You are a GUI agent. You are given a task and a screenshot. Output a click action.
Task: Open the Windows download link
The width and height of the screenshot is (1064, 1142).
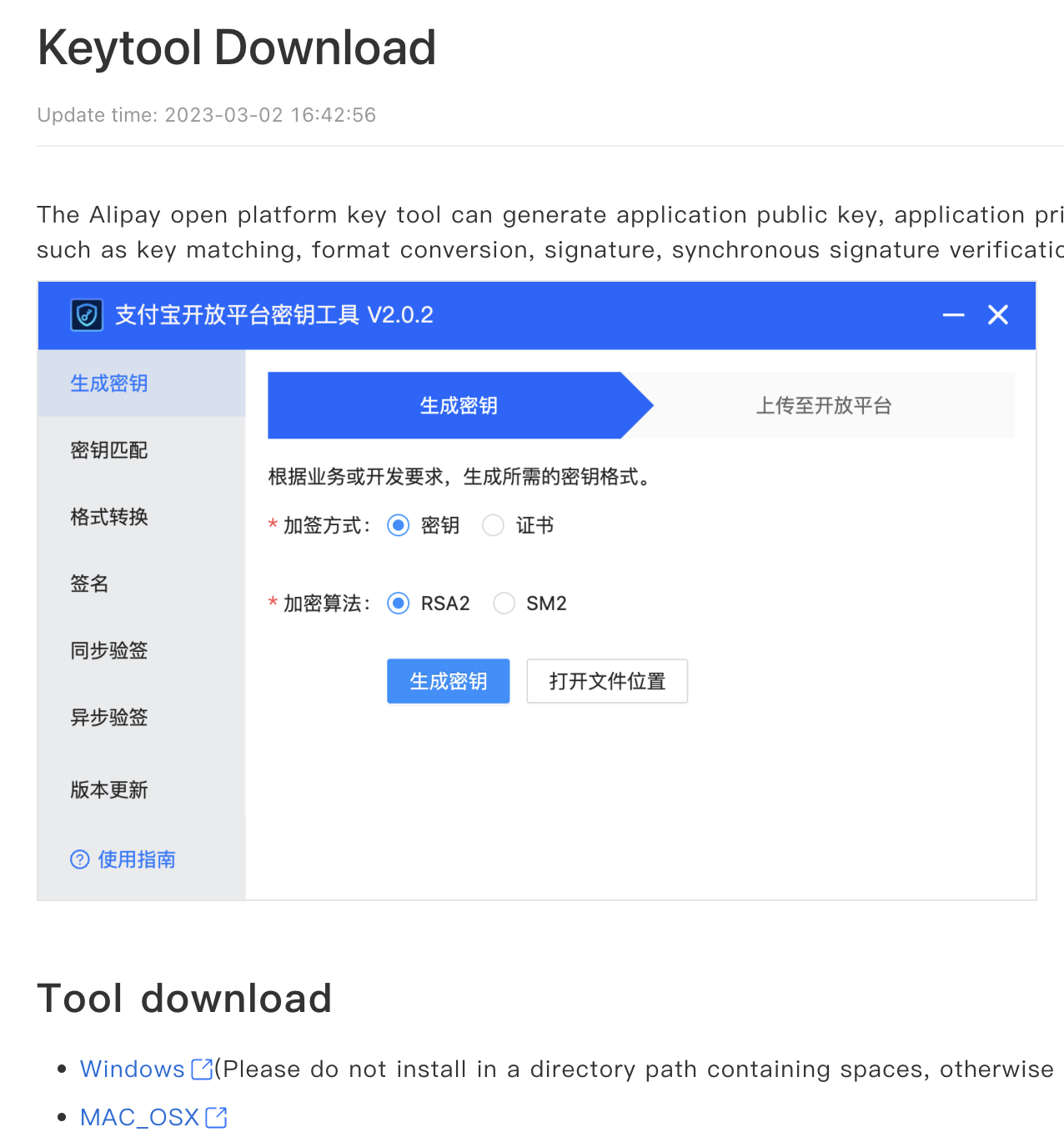click(132, 1069)
